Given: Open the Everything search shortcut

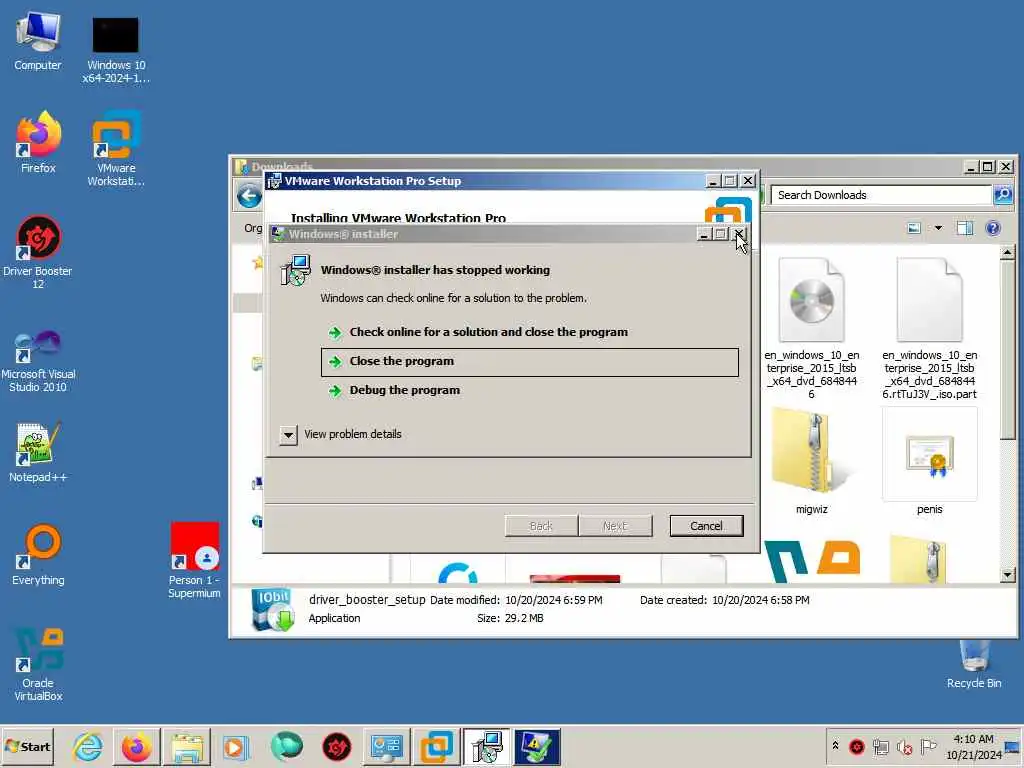Looking at the screenshot, I should pos(38,555).
